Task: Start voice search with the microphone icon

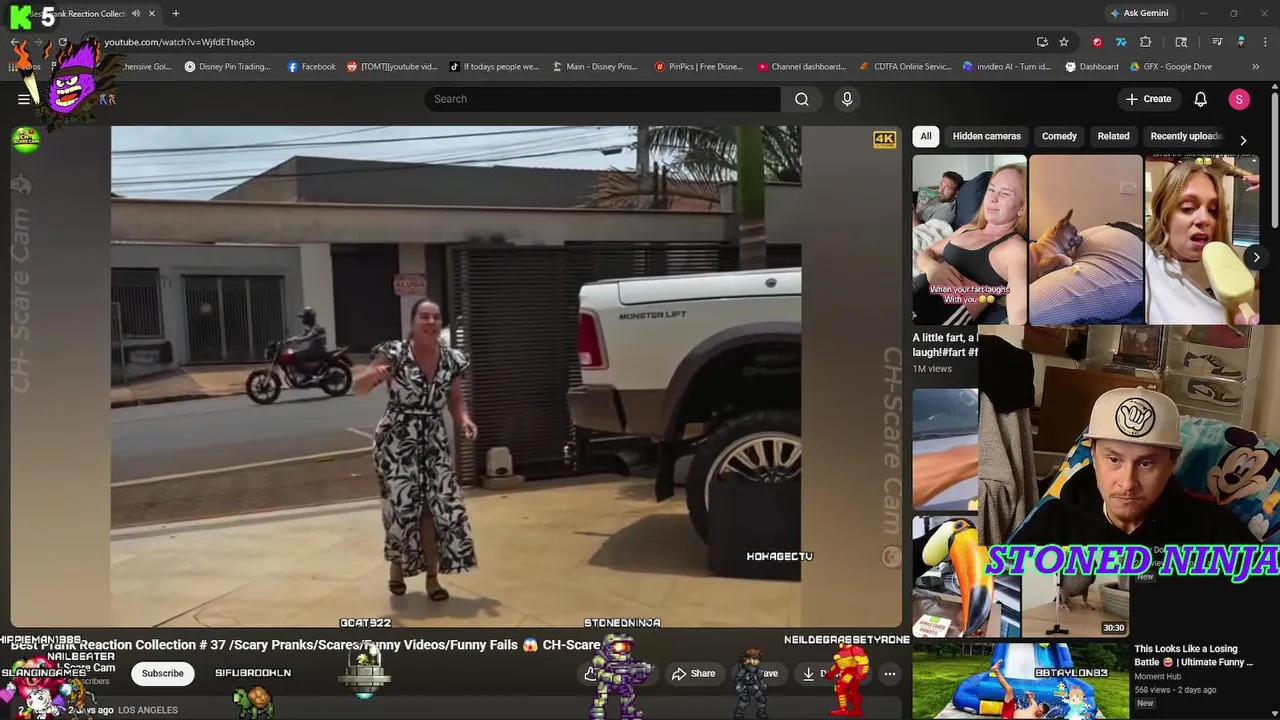Action: click(x=847, y=99)
